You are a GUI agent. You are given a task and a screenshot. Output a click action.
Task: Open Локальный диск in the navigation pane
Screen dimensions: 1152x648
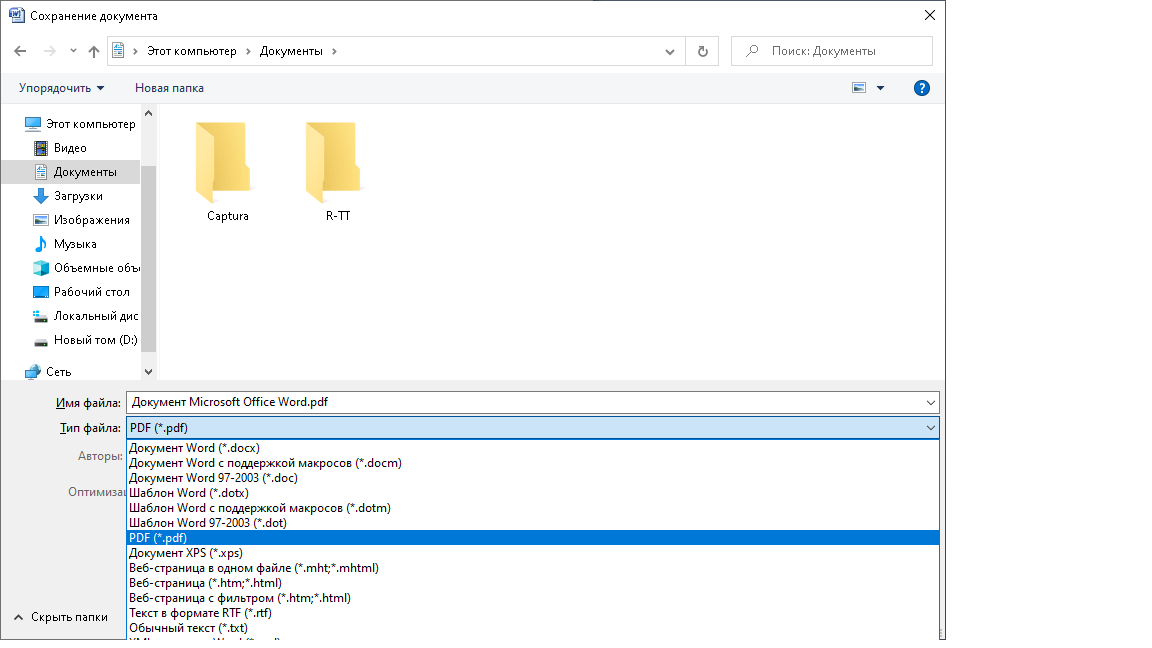point(85,316)
